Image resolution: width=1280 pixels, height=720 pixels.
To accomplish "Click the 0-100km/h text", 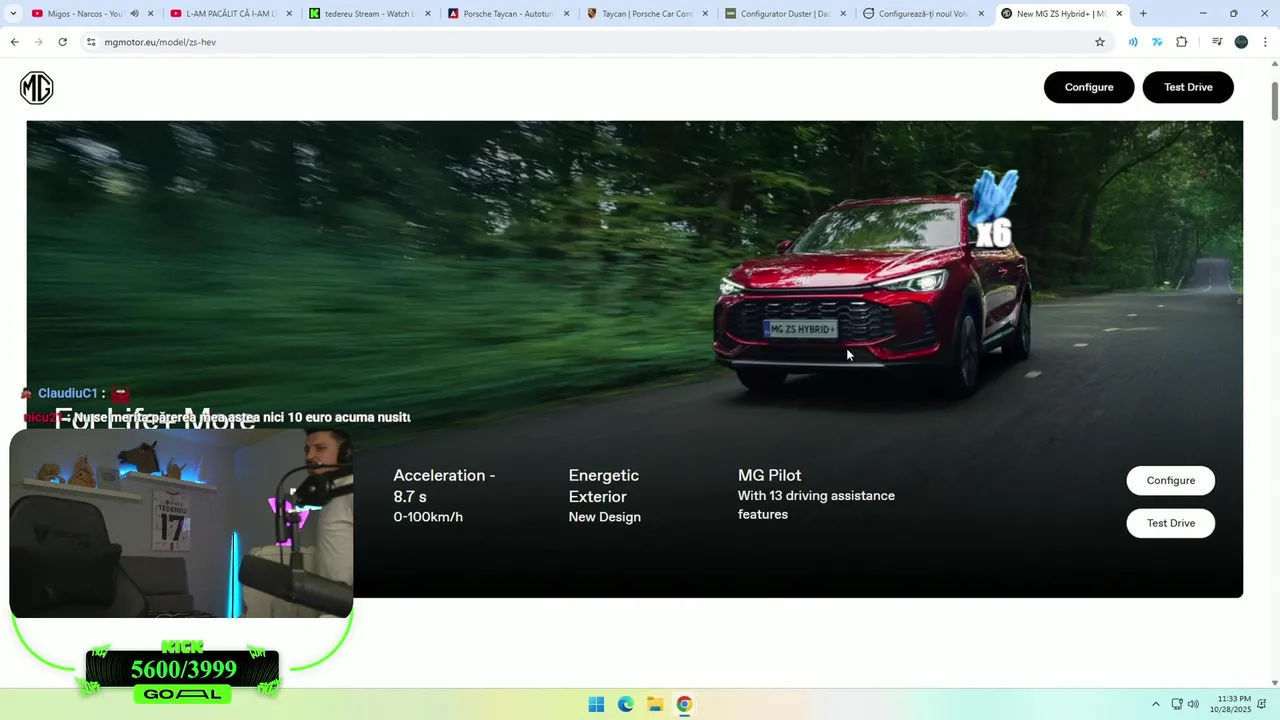I will point(428,517).
